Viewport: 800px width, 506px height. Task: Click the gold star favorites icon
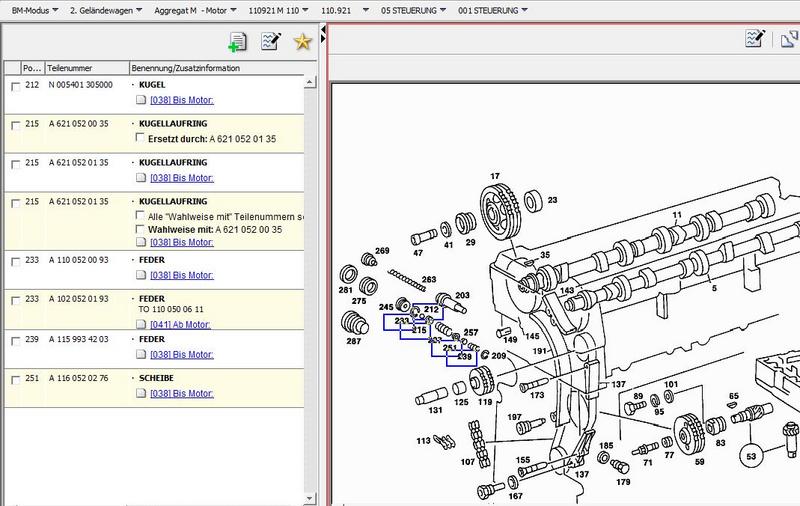pyautogui.click(x=302, y=41)
